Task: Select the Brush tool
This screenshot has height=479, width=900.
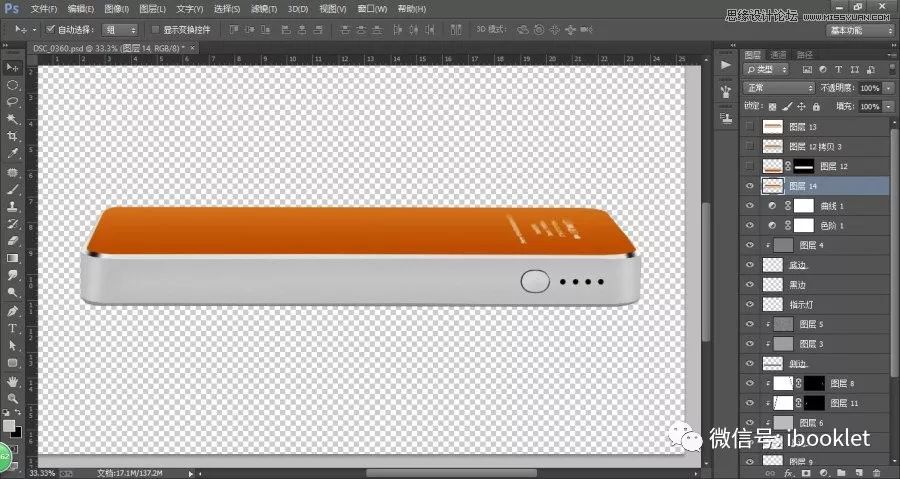Action: pos(12,190)
